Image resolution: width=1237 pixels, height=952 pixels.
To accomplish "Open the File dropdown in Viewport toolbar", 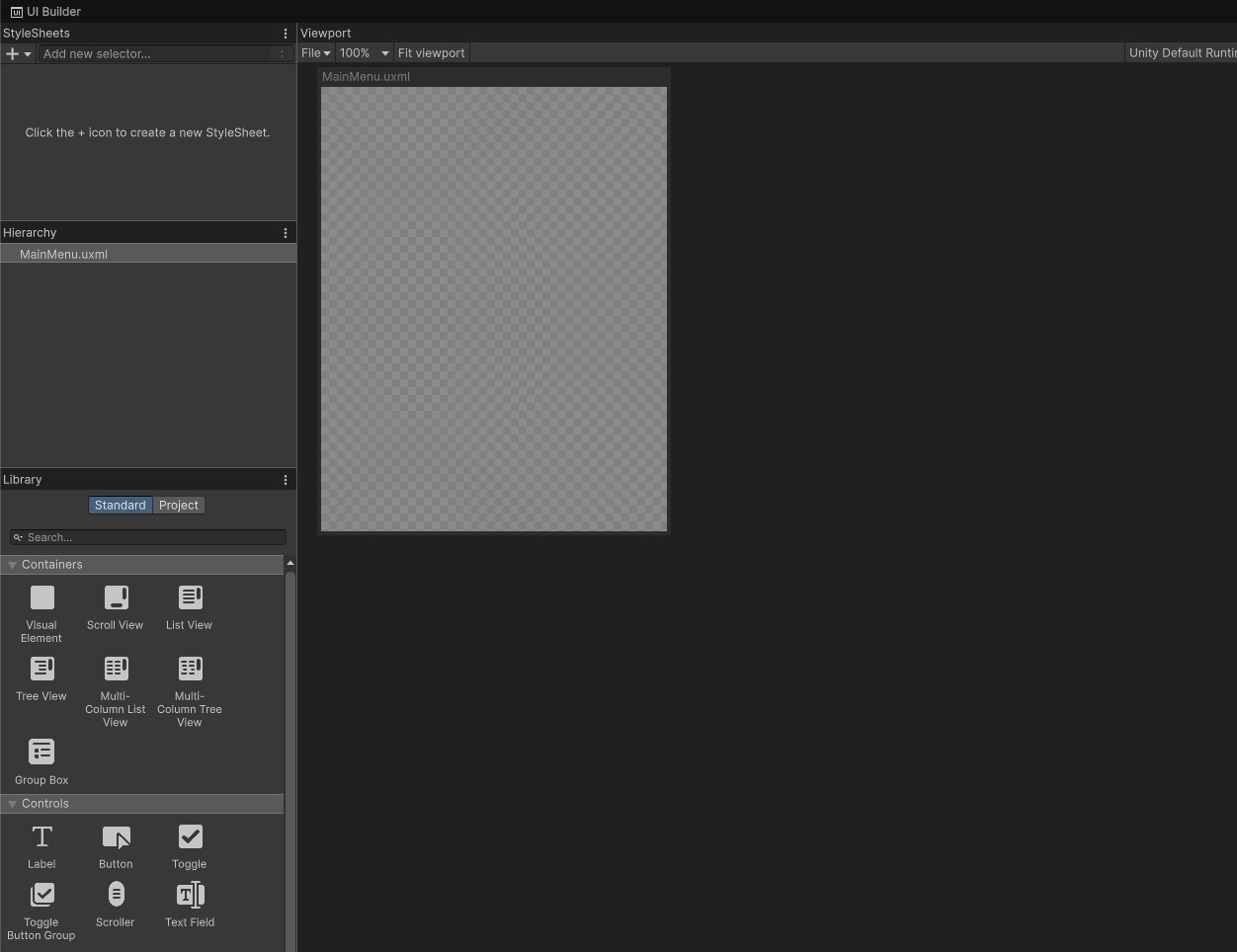I will point(315,53).
